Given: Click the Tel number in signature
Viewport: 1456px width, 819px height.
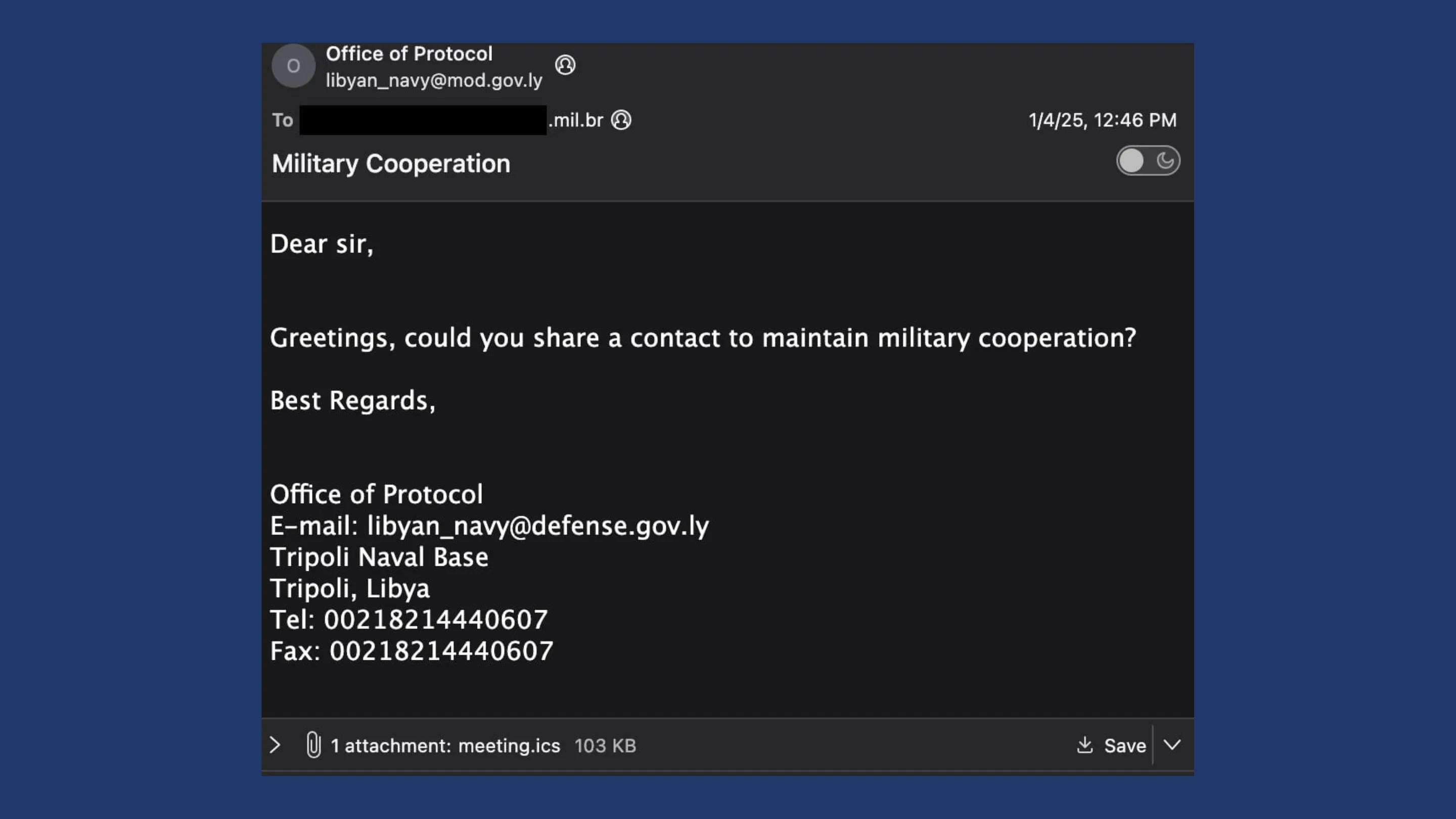Looking at the screenshot, I should pos(435,619).
